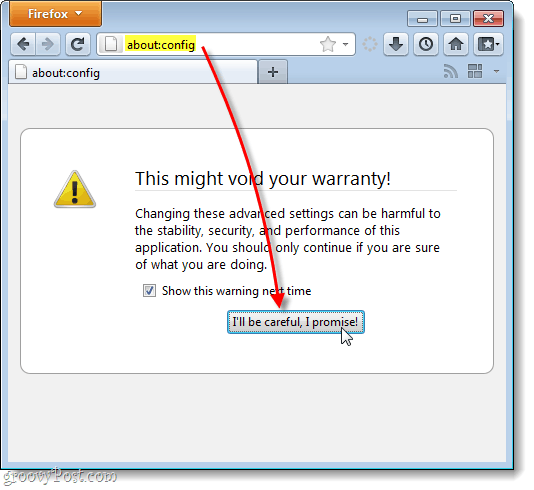This screenshot has width=534, height=490.
Task: Go back using the back arrow
Action: [x=23, y=44]
